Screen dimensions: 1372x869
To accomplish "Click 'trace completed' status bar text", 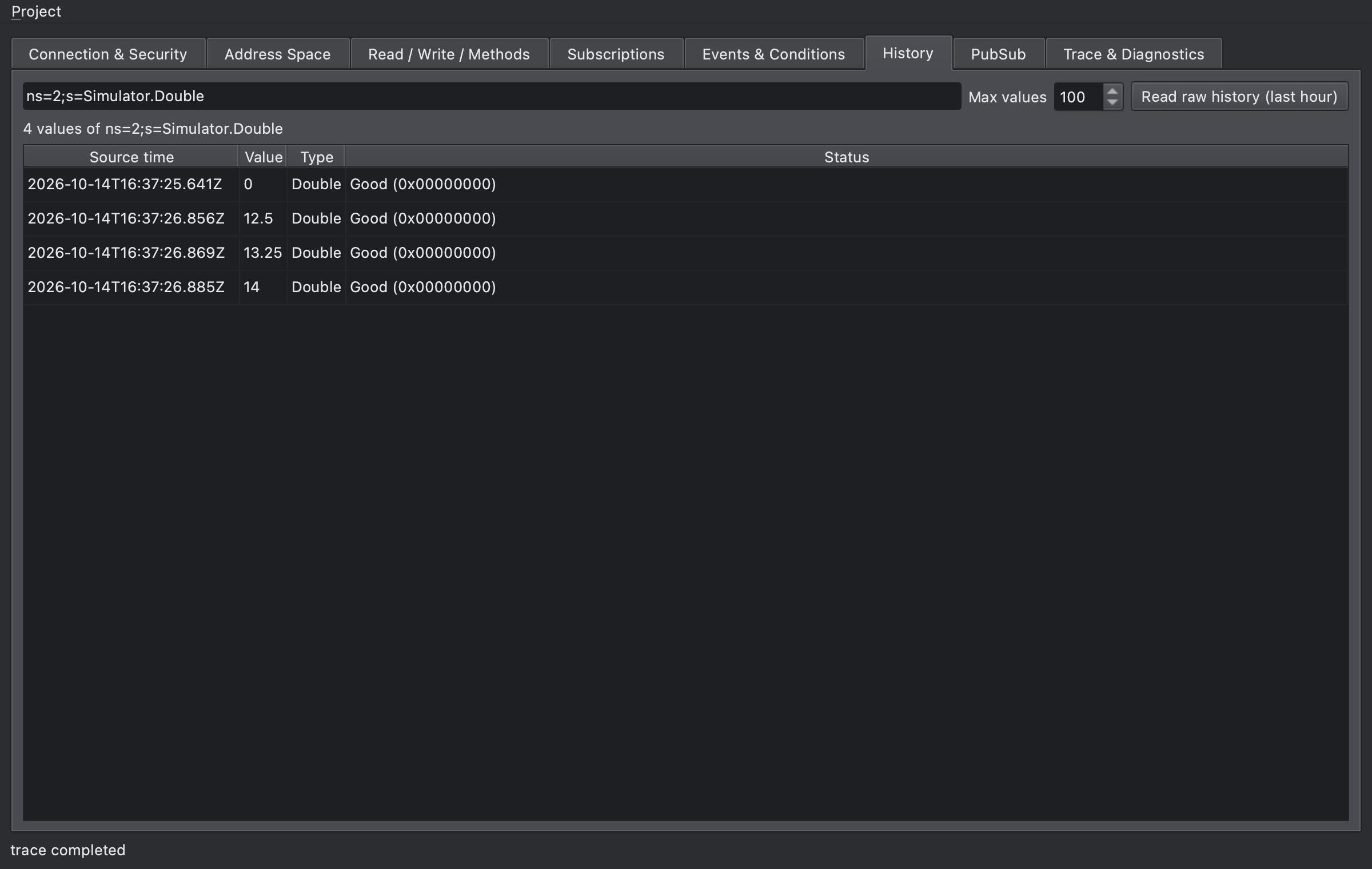I will pyautogui.click(x=68, y=850).
